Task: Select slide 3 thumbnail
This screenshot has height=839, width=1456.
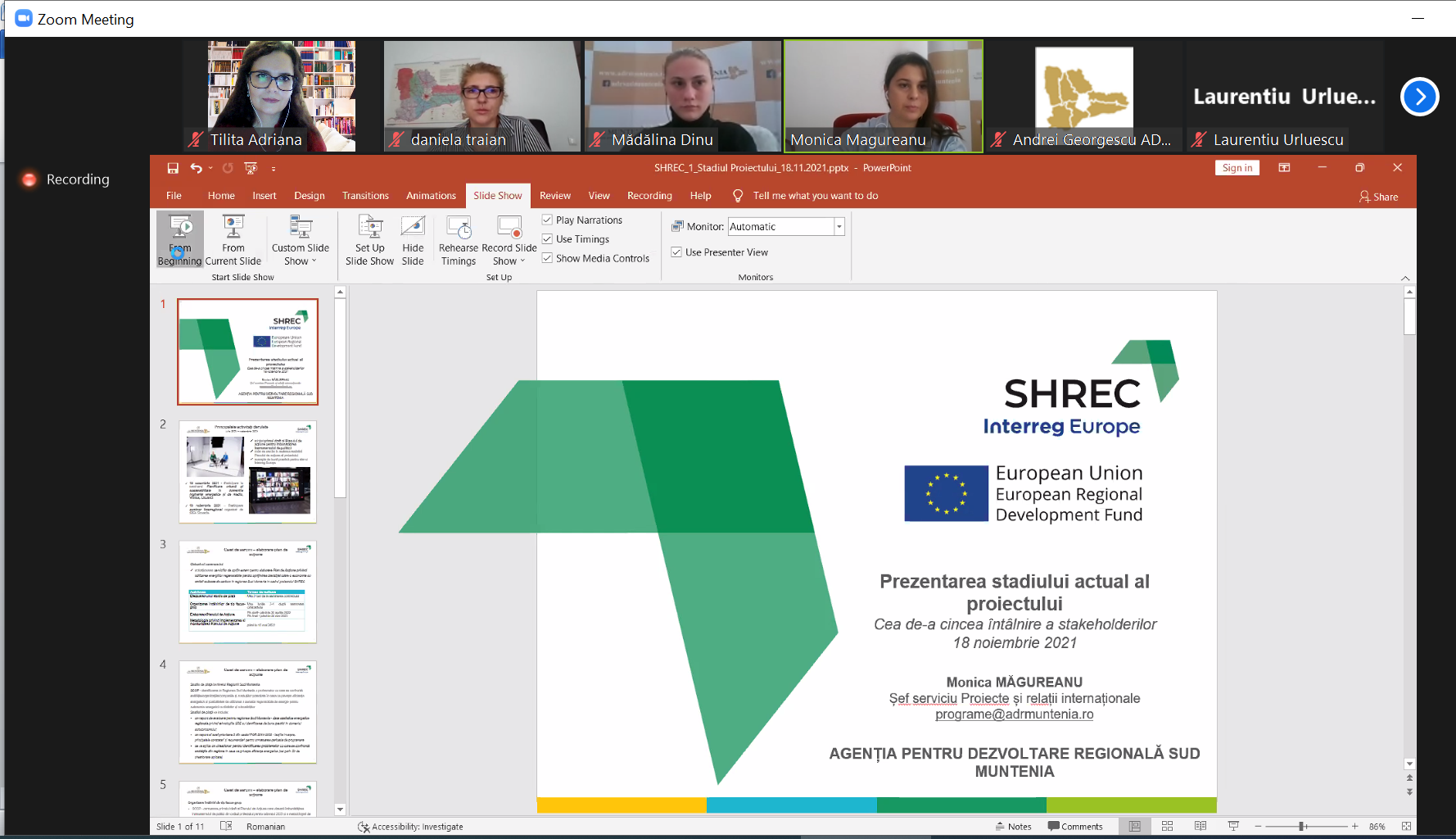Action: coord(247,592)
